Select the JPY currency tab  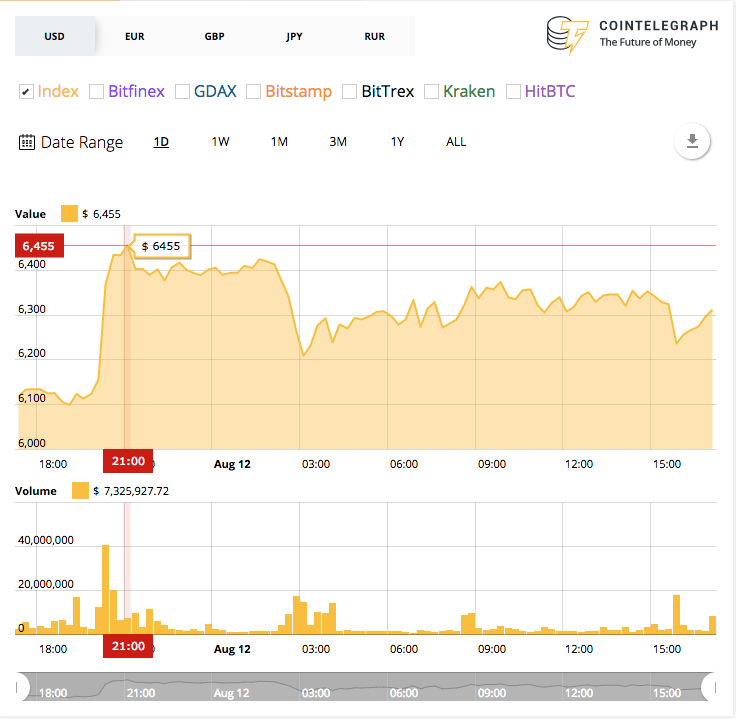pos(294,36)
